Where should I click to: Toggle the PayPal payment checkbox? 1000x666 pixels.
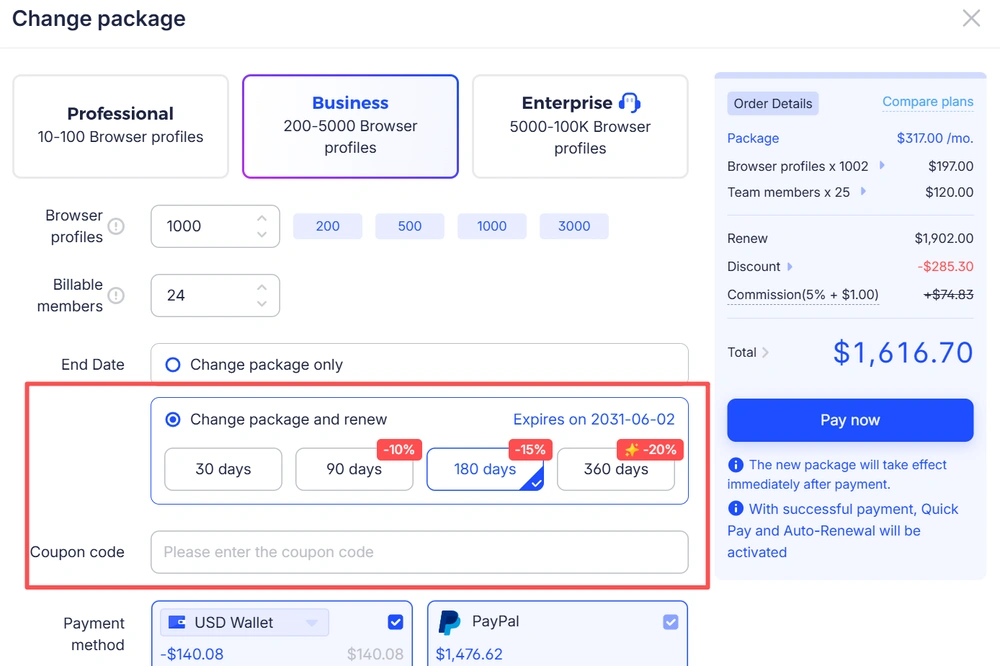coord(670,622)
